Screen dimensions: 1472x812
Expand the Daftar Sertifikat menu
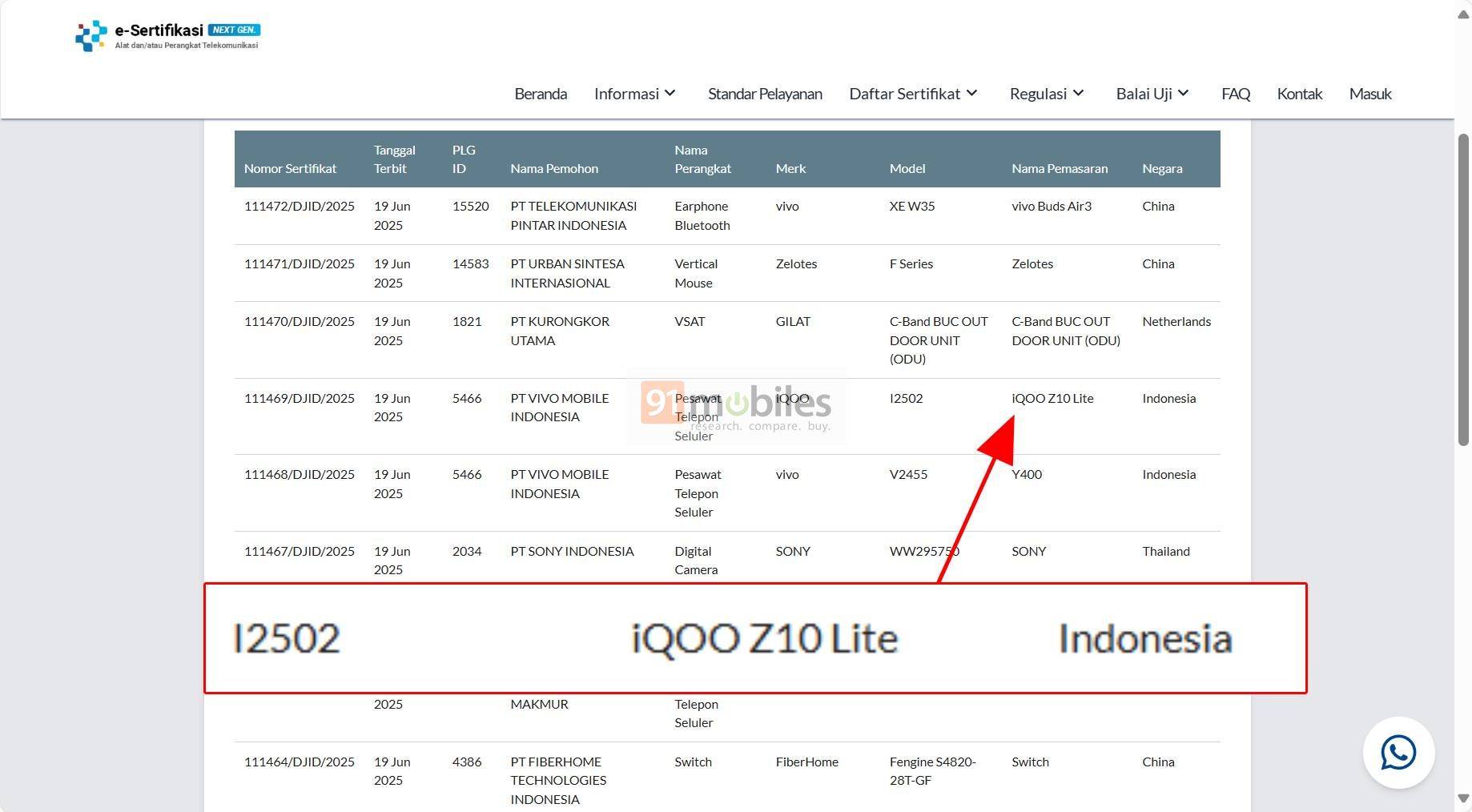pyautogui.click(x=914, y=94)
